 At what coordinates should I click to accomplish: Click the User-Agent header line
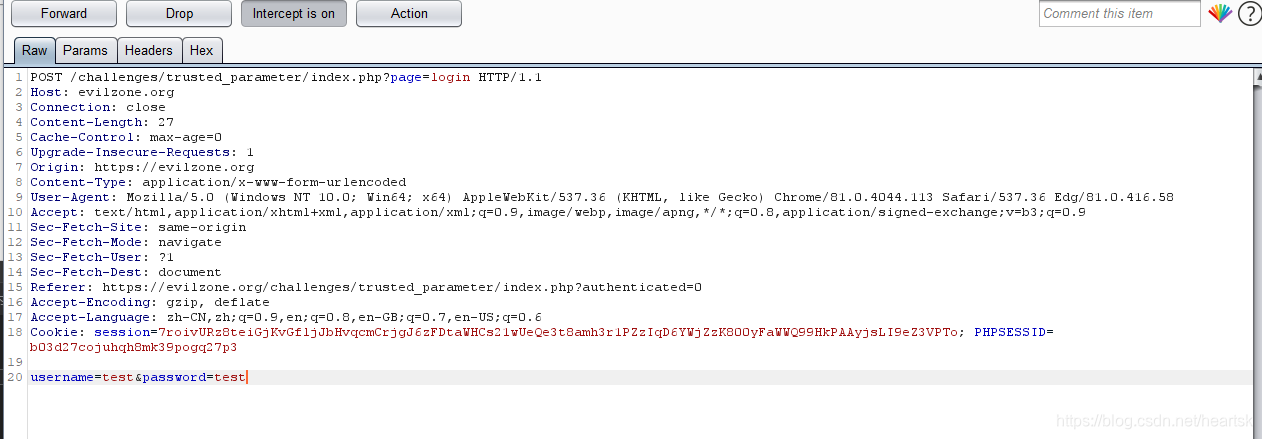[x=602, y=197]
